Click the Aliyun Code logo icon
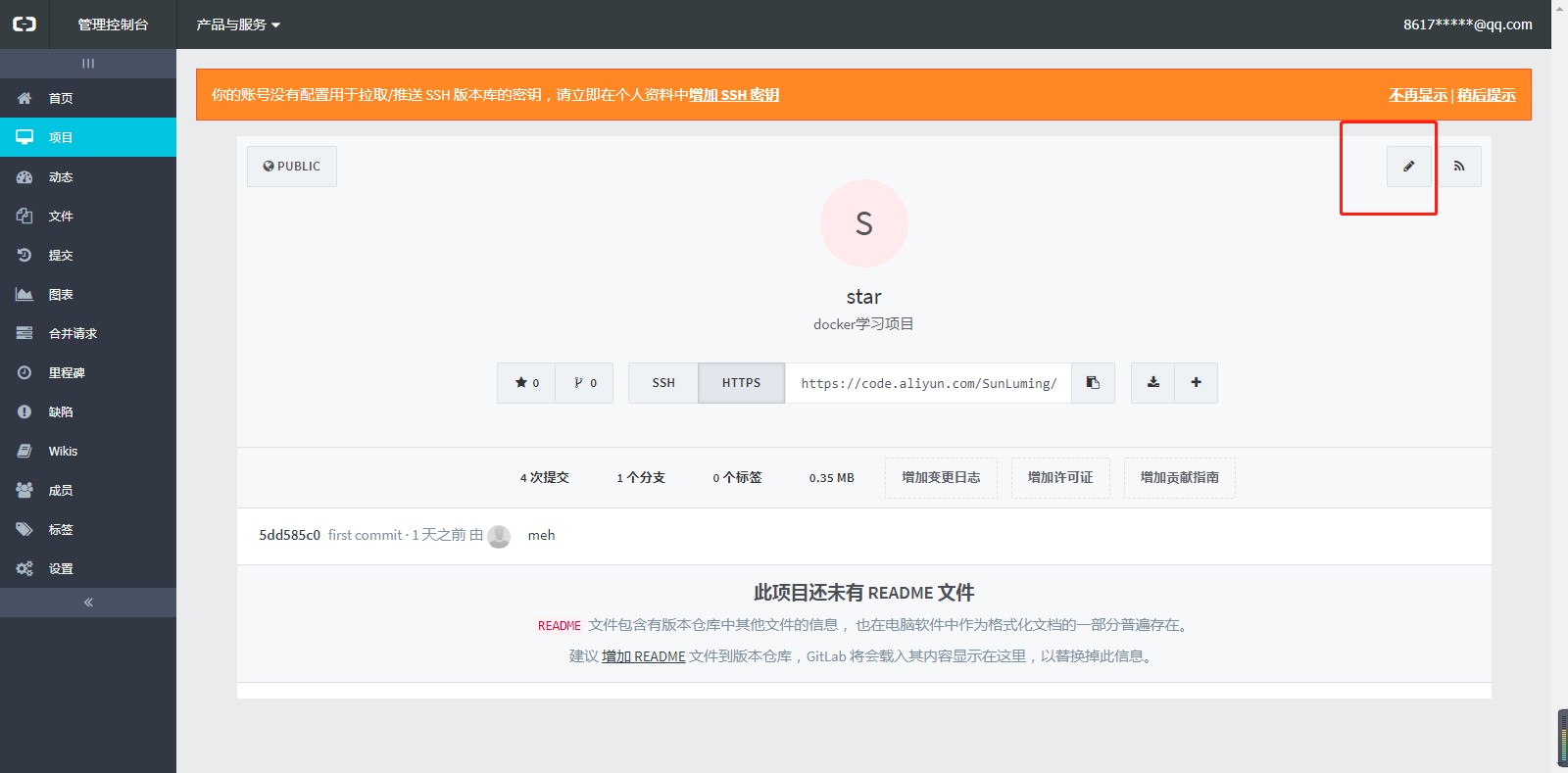The image size is (1568, 773). coord(24,24)
